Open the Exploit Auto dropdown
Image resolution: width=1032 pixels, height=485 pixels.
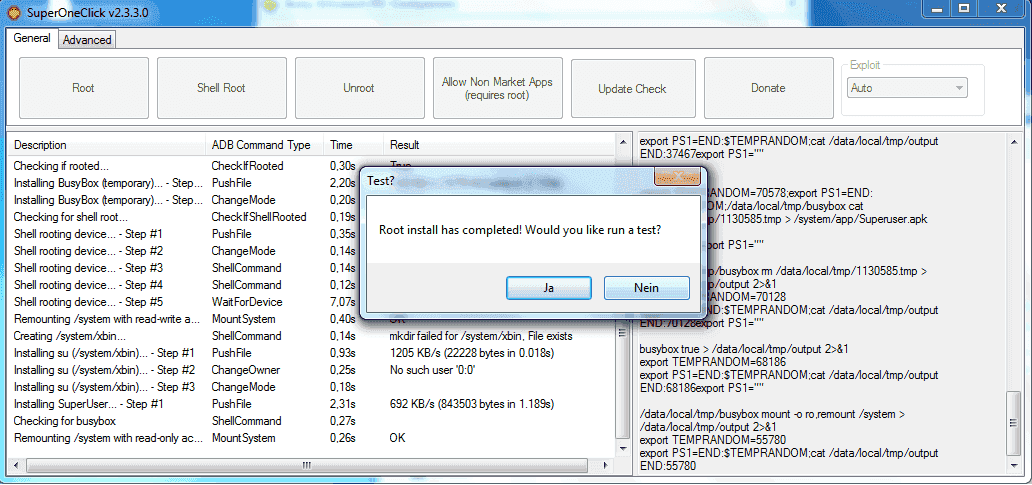(x=906, y=88)
